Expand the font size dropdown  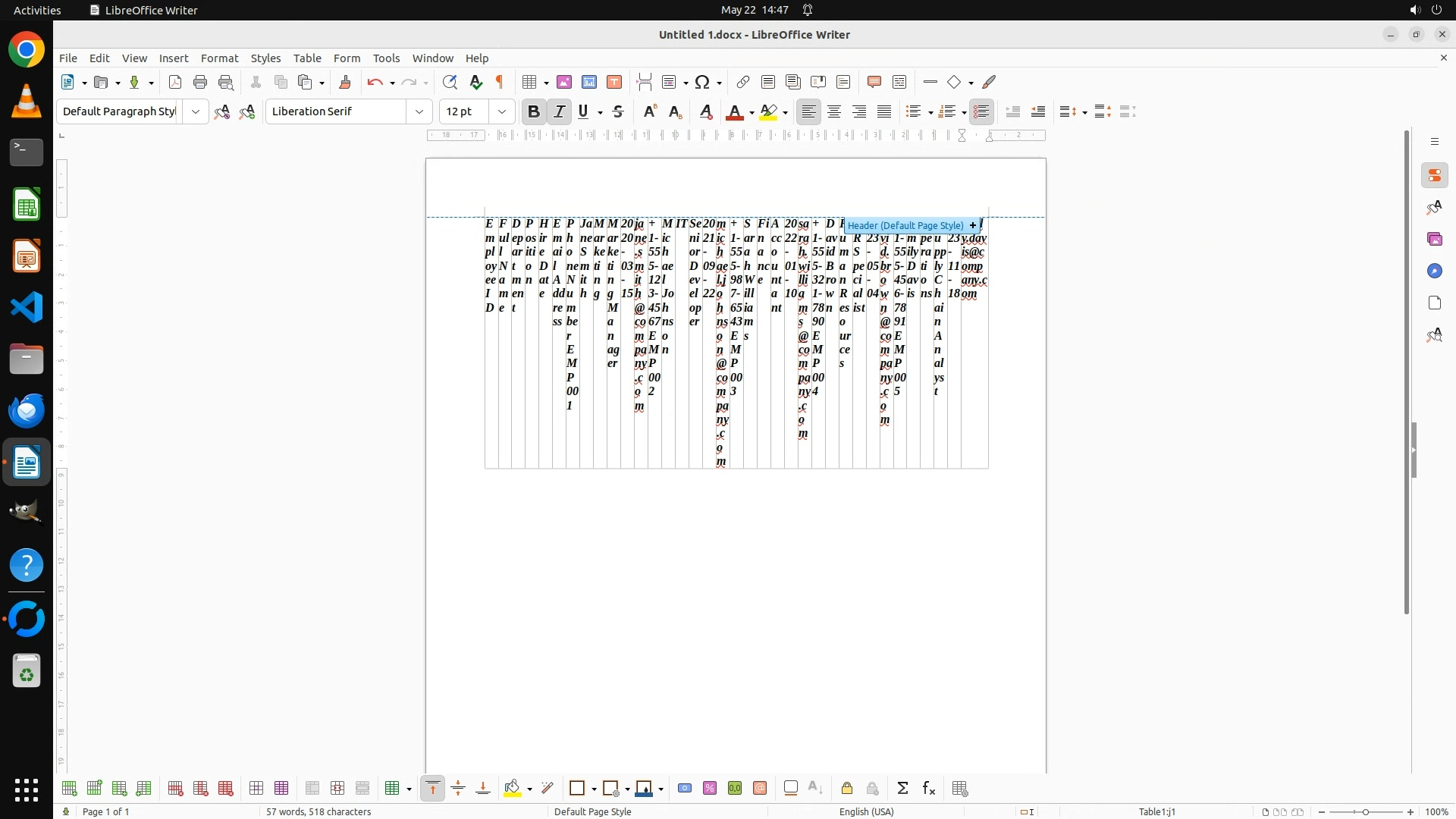point(502,111)
